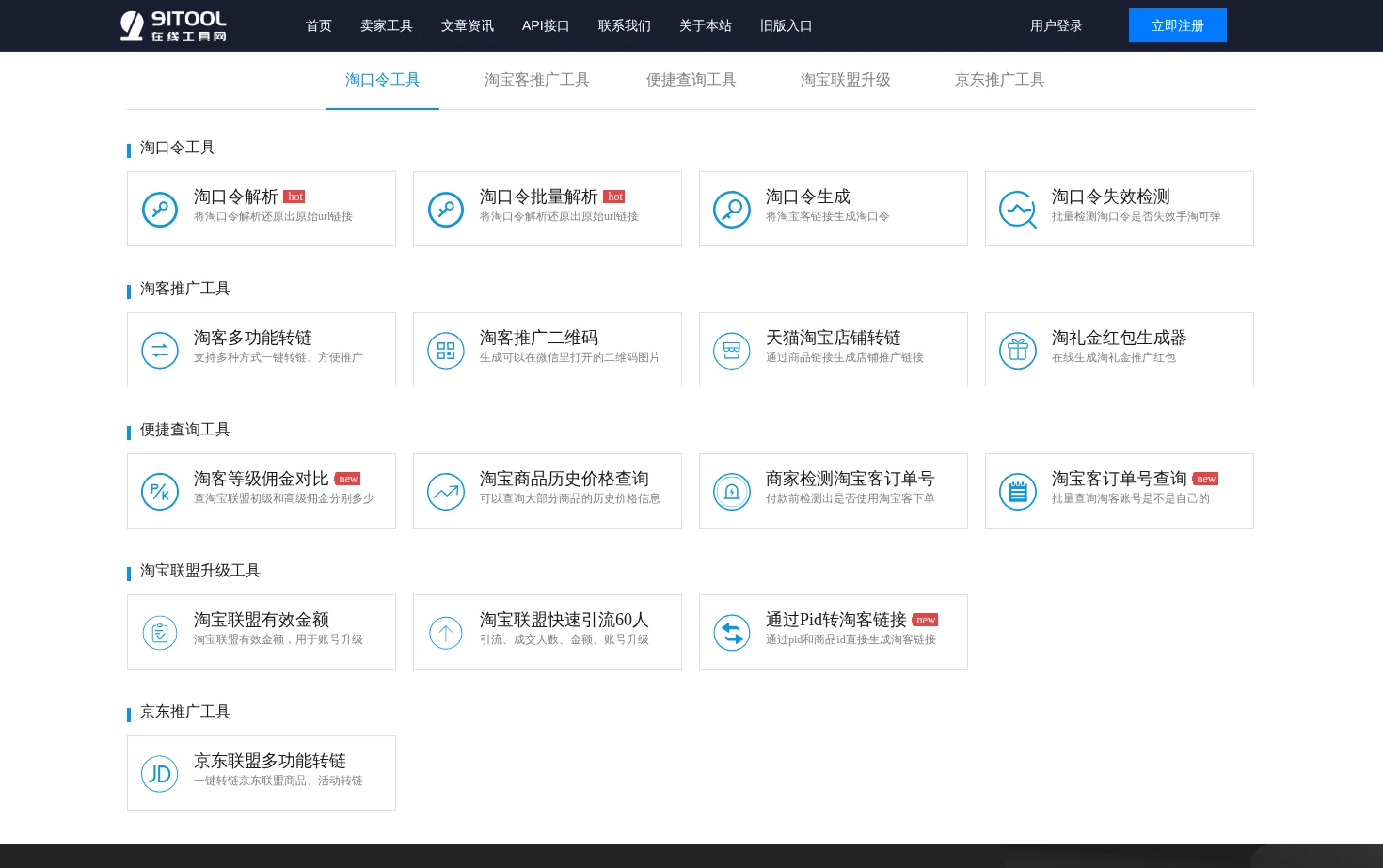Screen dimensions: 1383x868
Task: Open the 京东联盟多功能转链 tool title
Action: (x=270, y=761)
